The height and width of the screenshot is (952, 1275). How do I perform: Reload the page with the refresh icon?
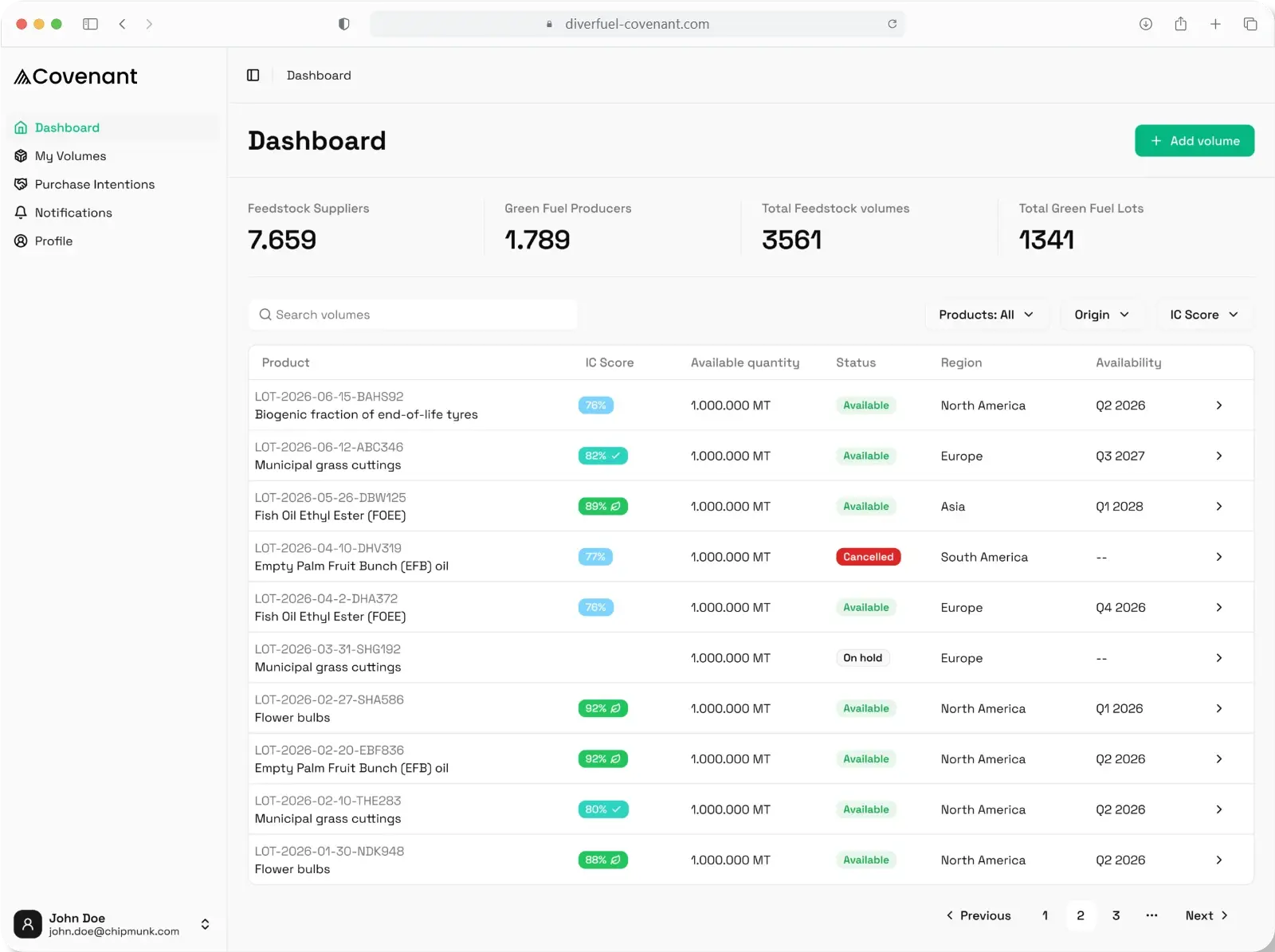tap(892, 24)
